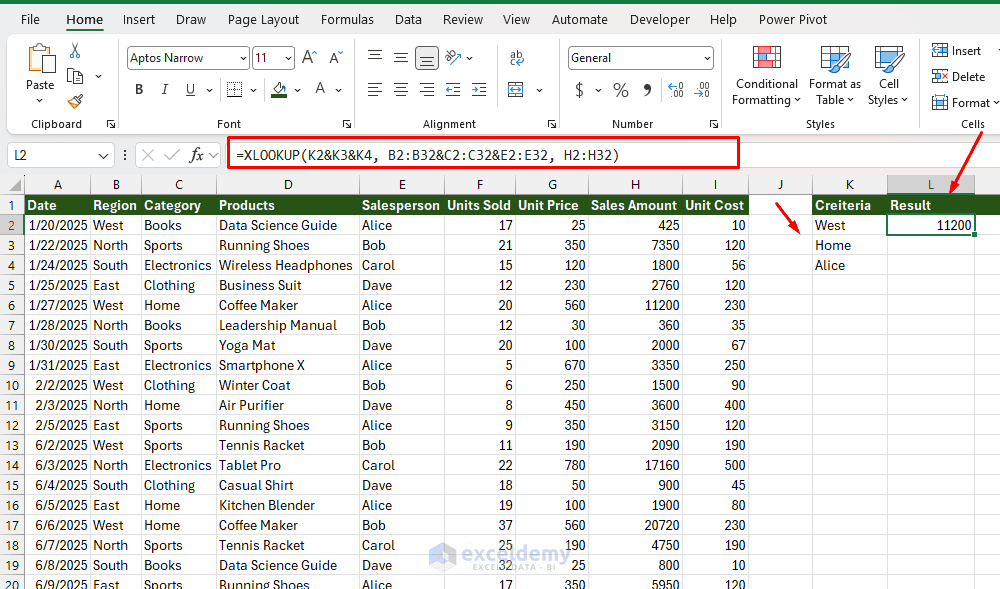
Task: Open Cell Styles dropdown
Action: [x=888, y=76]
